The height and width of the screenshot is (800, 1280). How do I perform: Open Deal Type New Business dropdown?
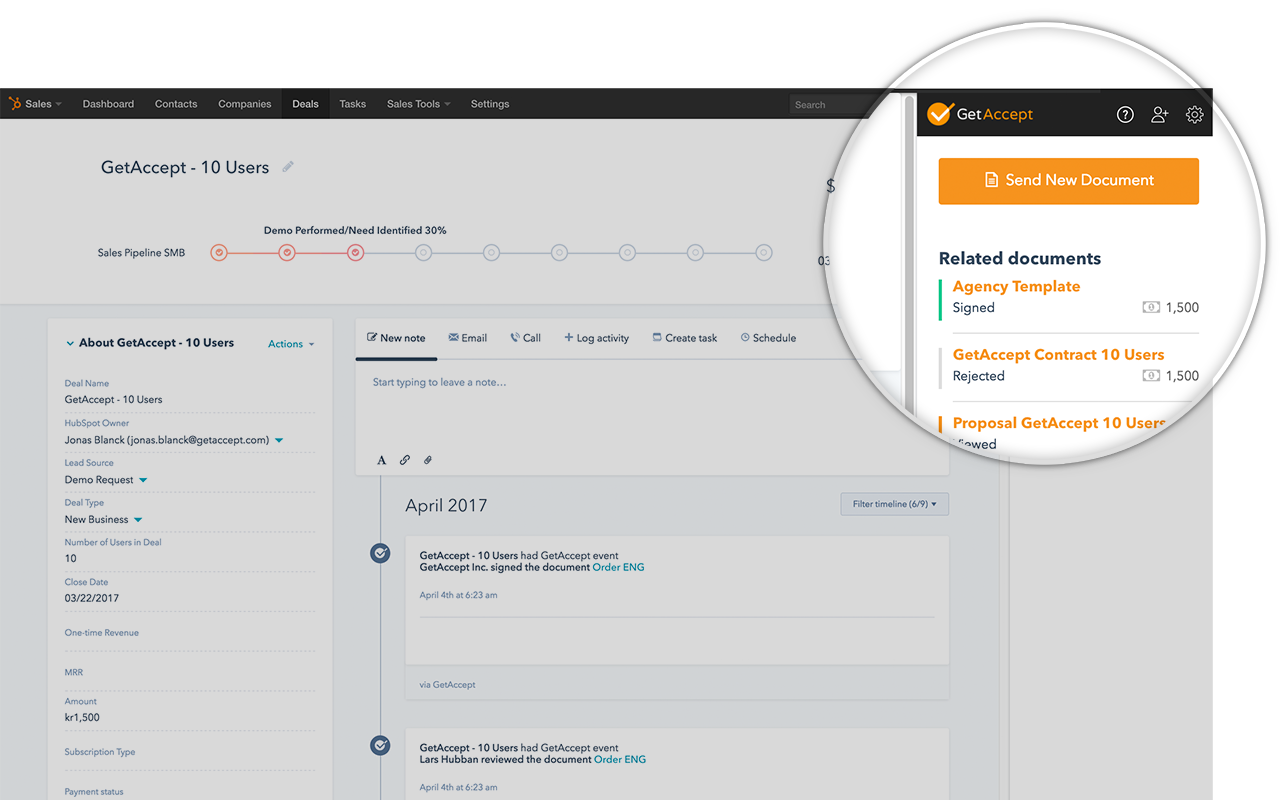click(x=138, y=520)
